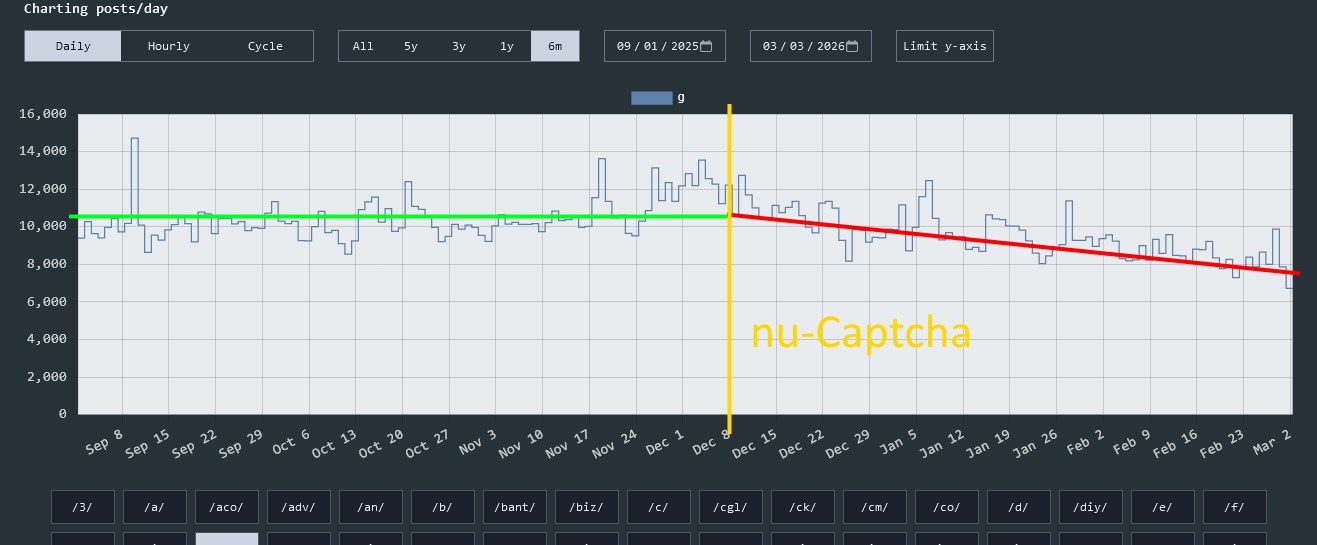Pick the /cgl/ board button
This screenshot has height=545, width=1317.
731,507
